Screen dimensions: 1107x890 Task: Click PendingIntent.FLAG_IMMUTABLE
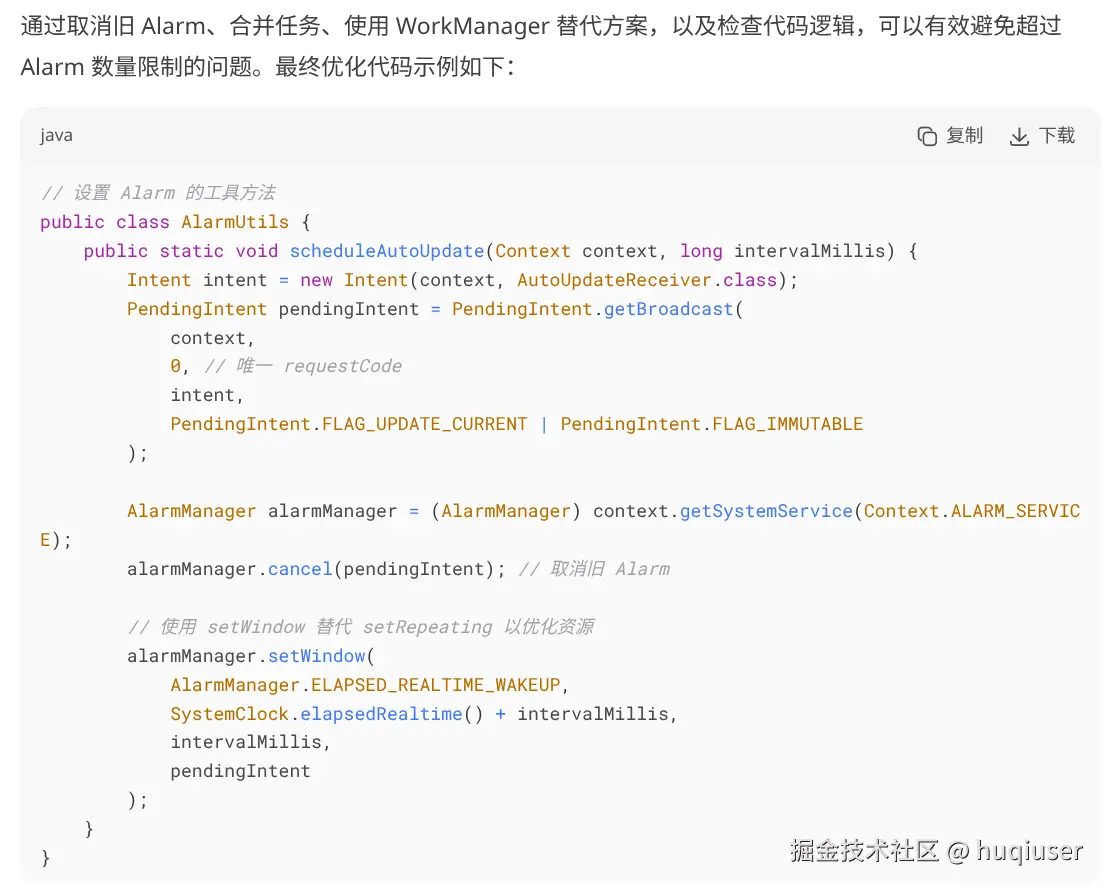point(712,424)
